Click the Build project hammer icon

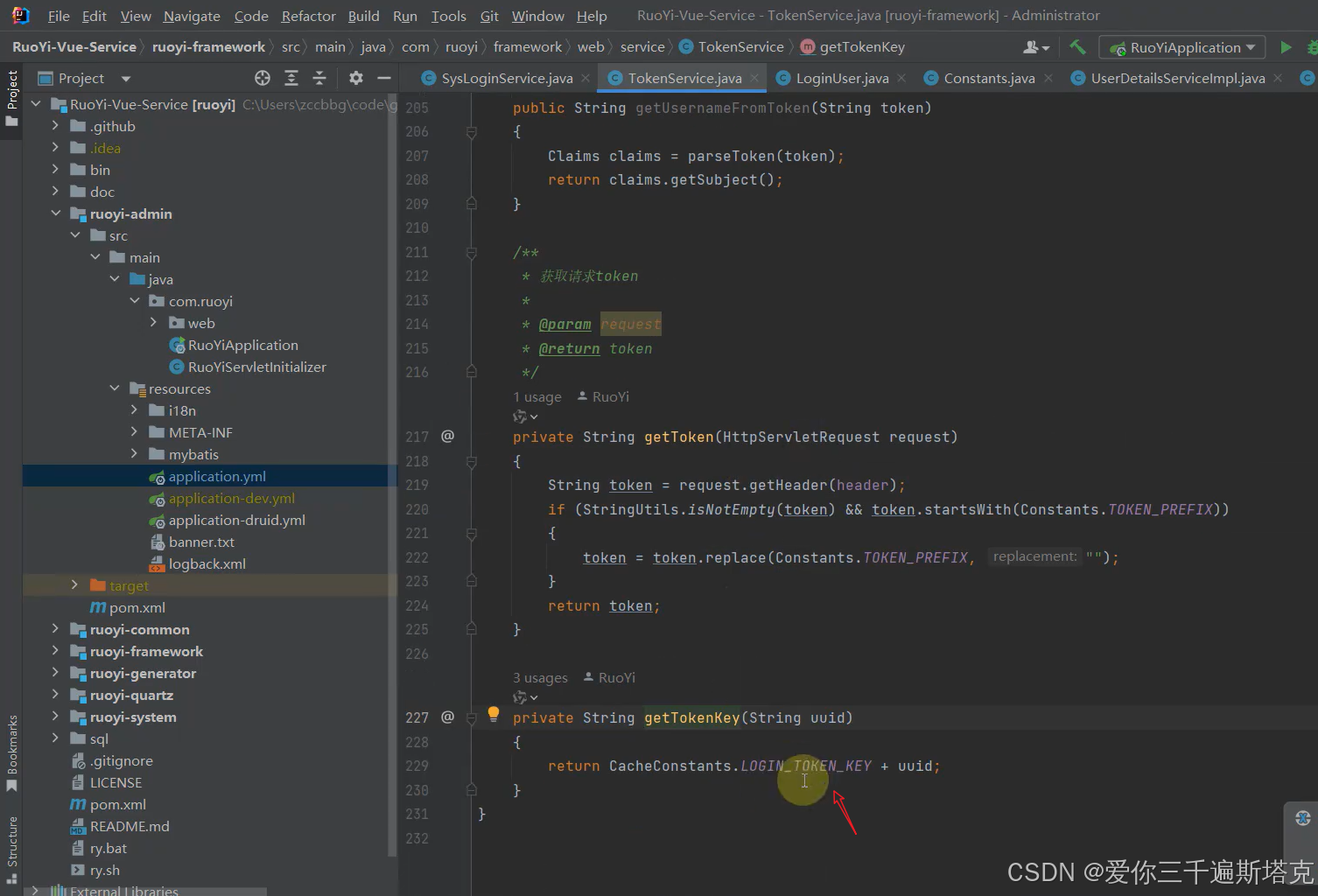[x=1077, y=47]
